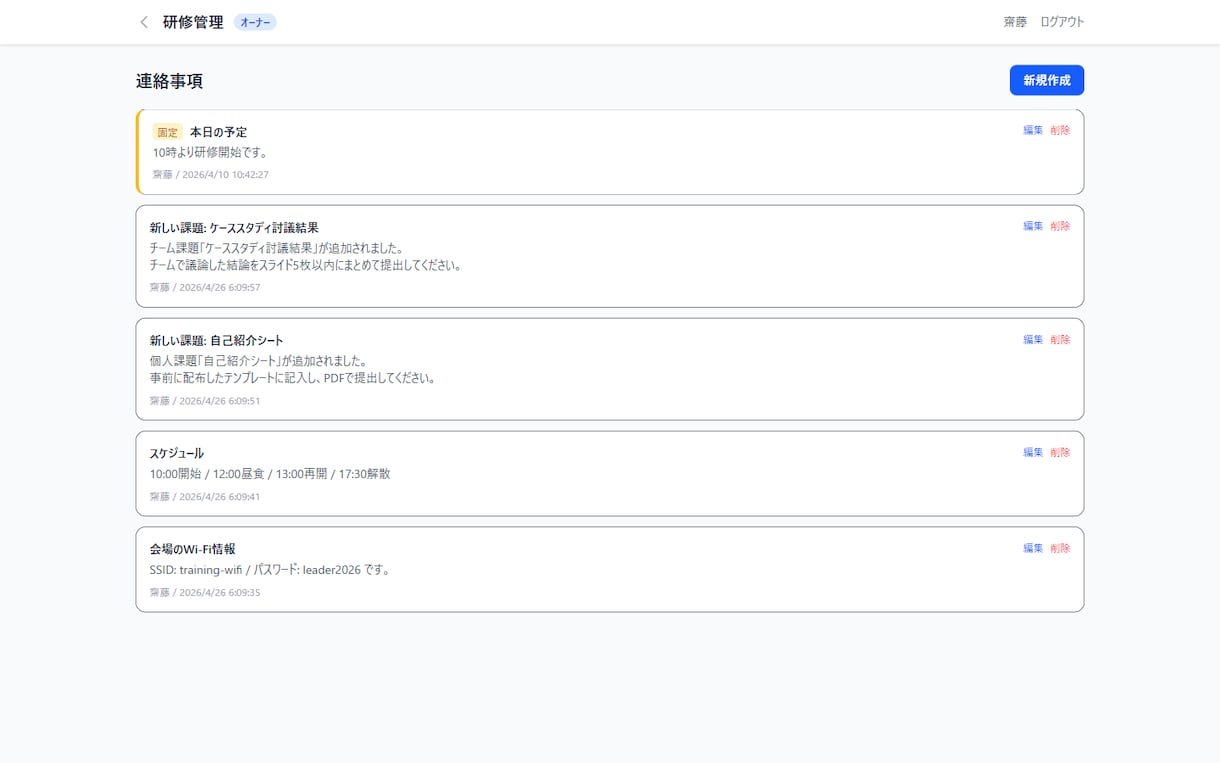Viewport: 1220px width, 763px height.
Task: Click the timestamp 2026/4/26 6:09:51
Action: pos(219,401)
